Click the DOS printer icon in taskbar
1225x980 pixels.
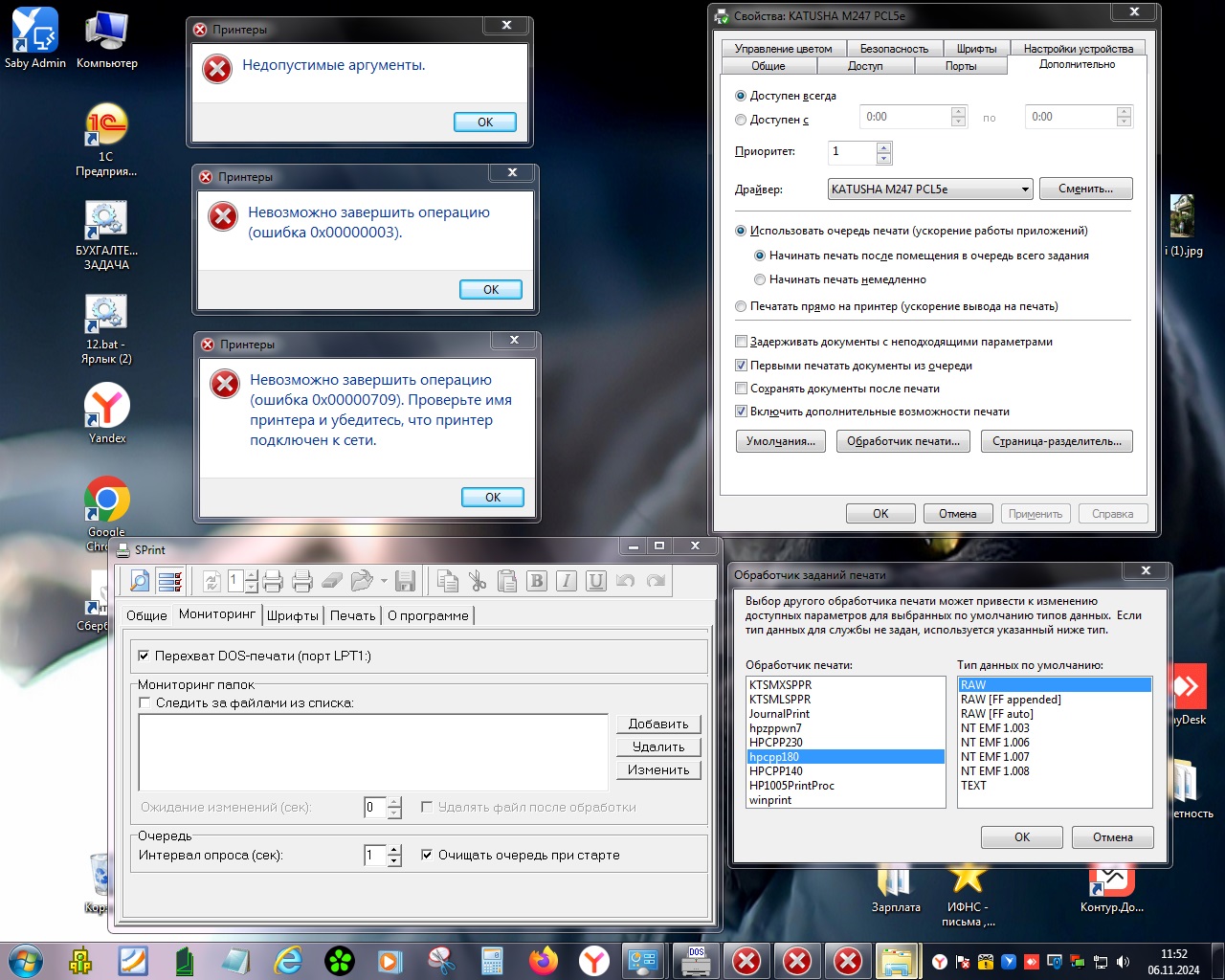click(697, 961)
